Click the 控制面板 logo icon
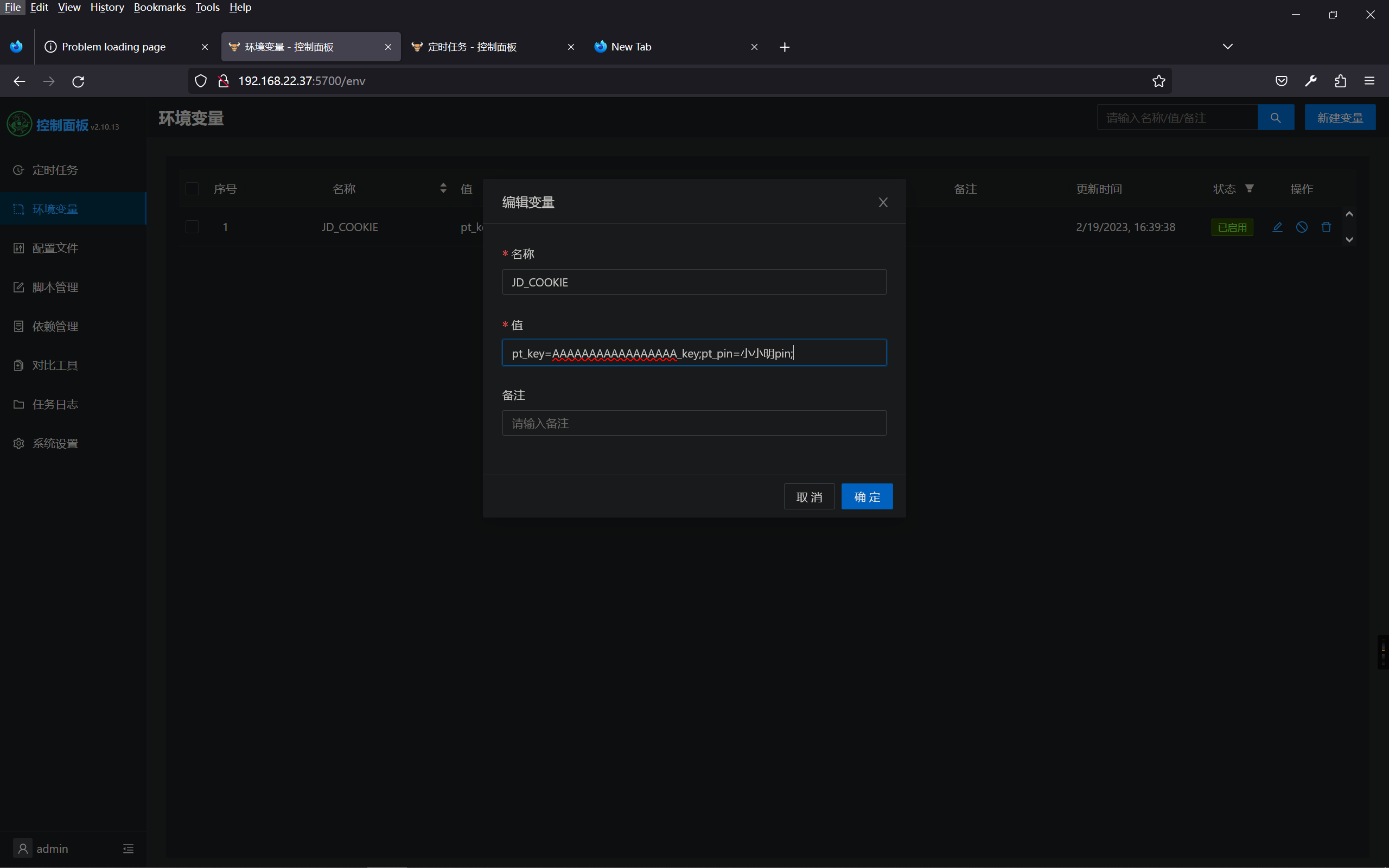Viewport: 1389px width, 868px height. tap(19, 124)
